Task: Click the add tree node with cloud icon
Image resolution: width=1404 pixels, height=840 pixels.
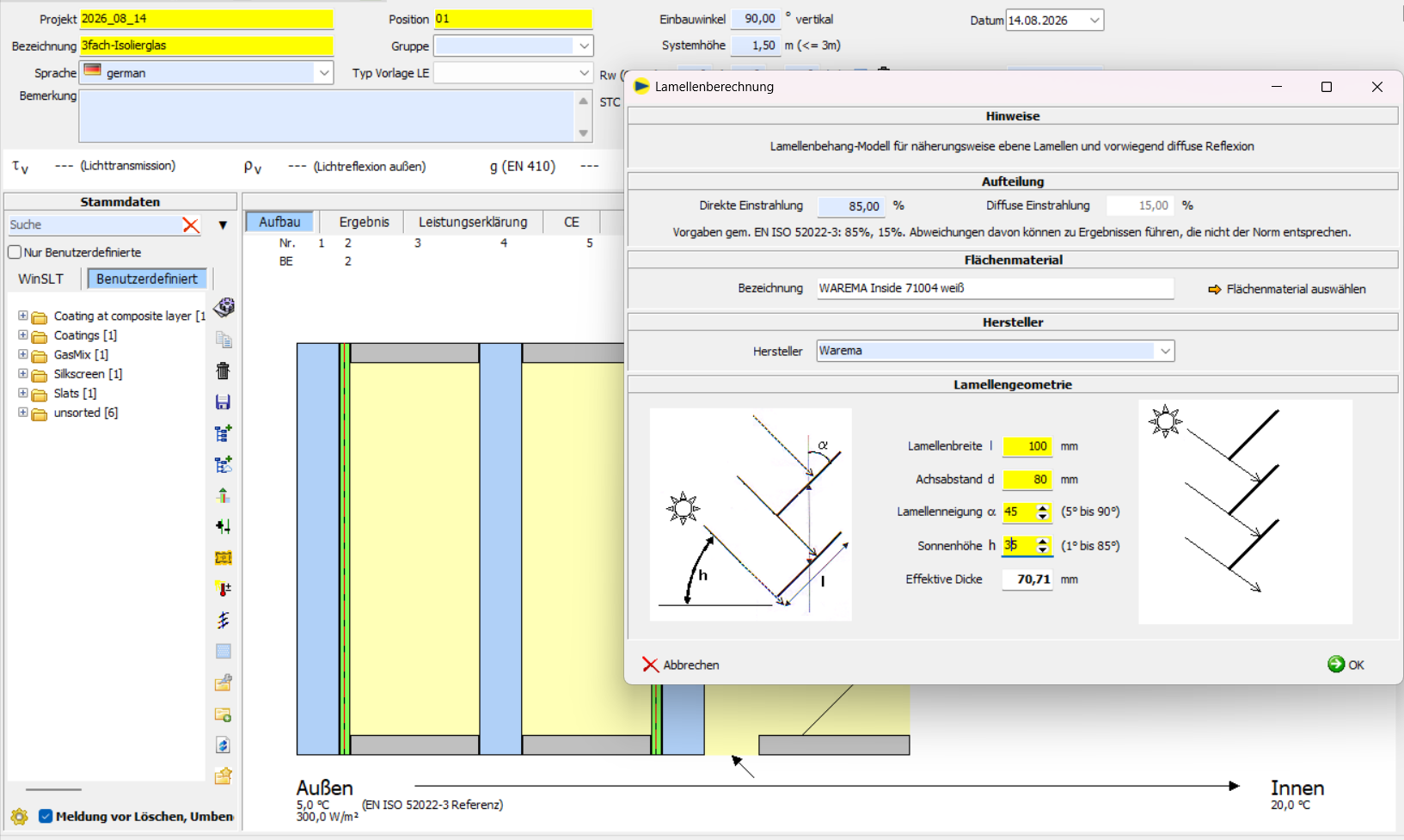Action: 224,464
